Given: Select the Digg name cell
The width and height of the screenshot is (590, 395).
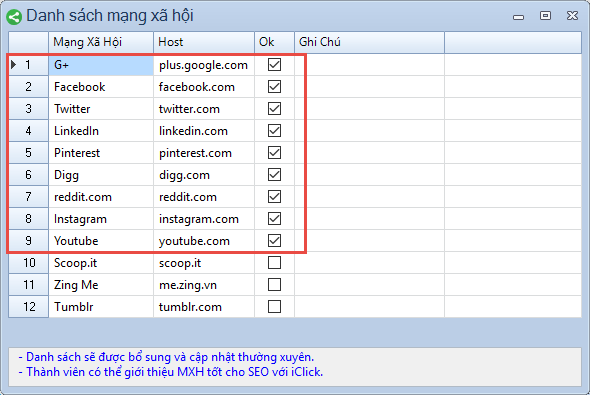Looking at the screenshot, I should click(x=101, y=175).
